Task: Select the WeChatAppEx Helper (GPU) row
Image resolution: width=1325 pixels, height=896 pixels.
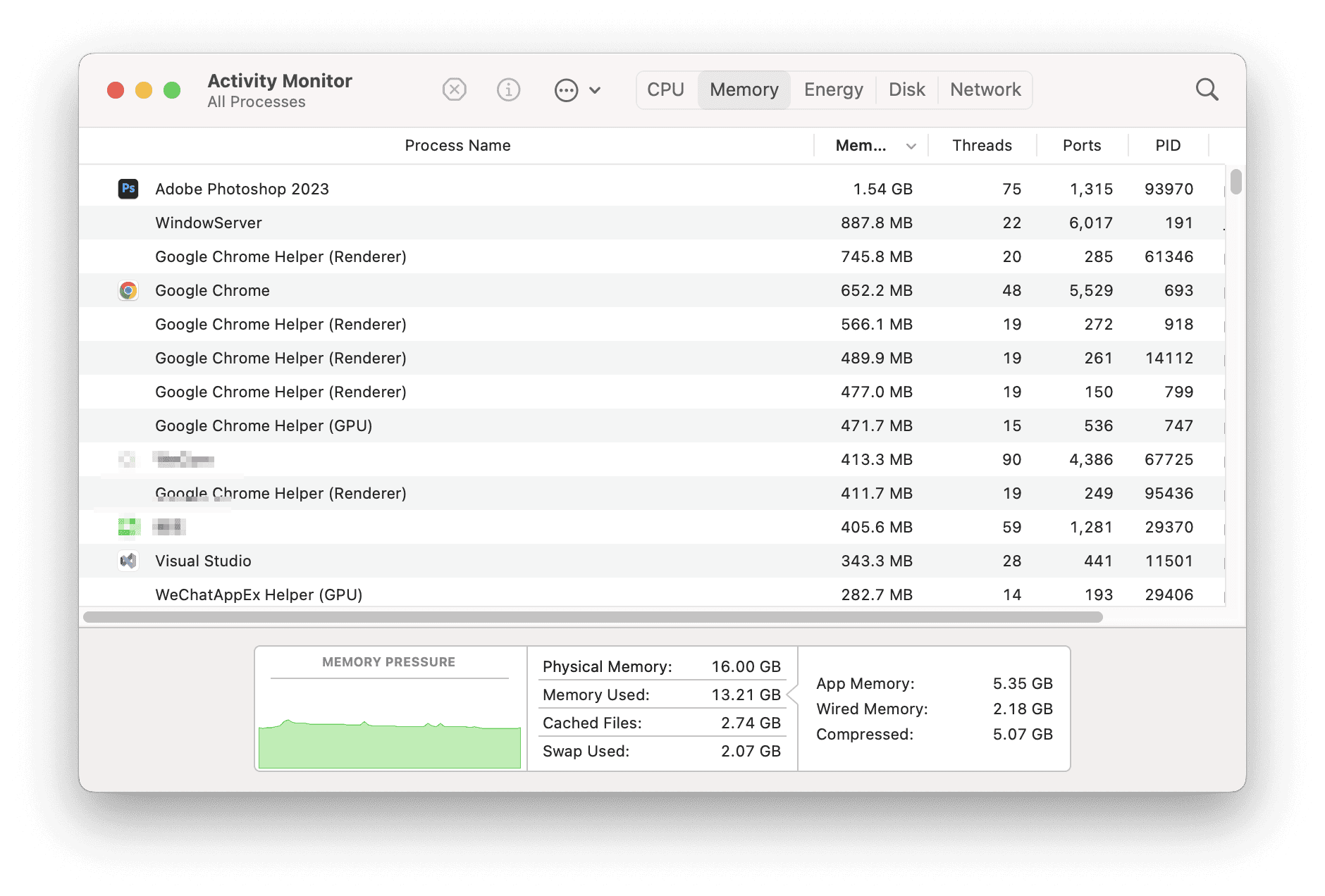Action: click(x=652, y=593)
